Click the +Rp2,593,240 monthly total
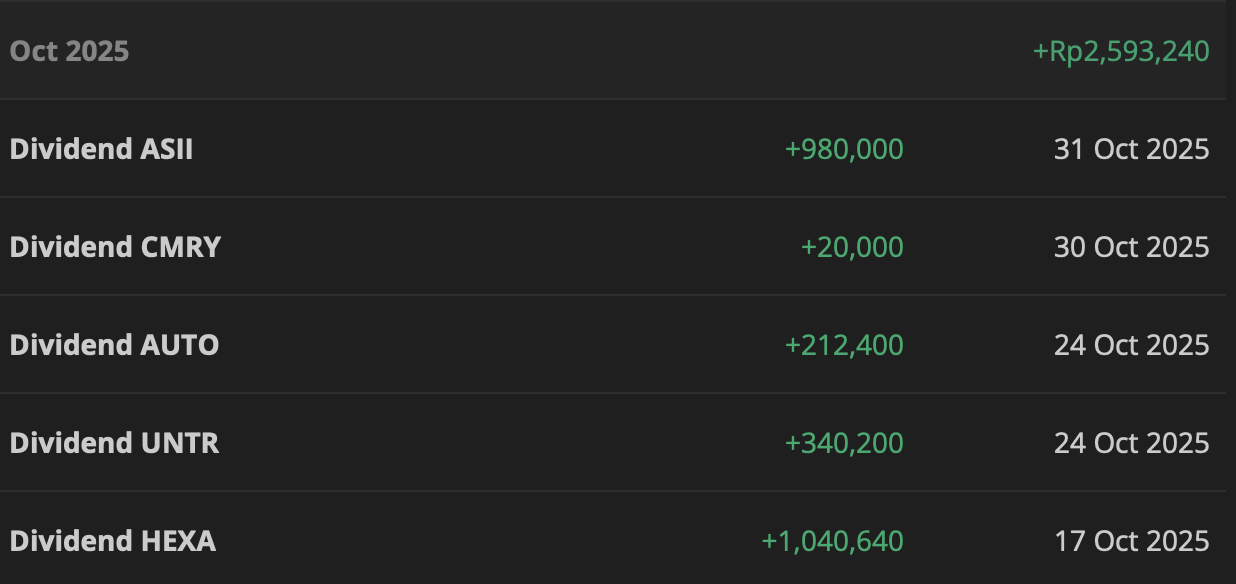This screenshot has width=1236, height=584. click(1121, 51)
